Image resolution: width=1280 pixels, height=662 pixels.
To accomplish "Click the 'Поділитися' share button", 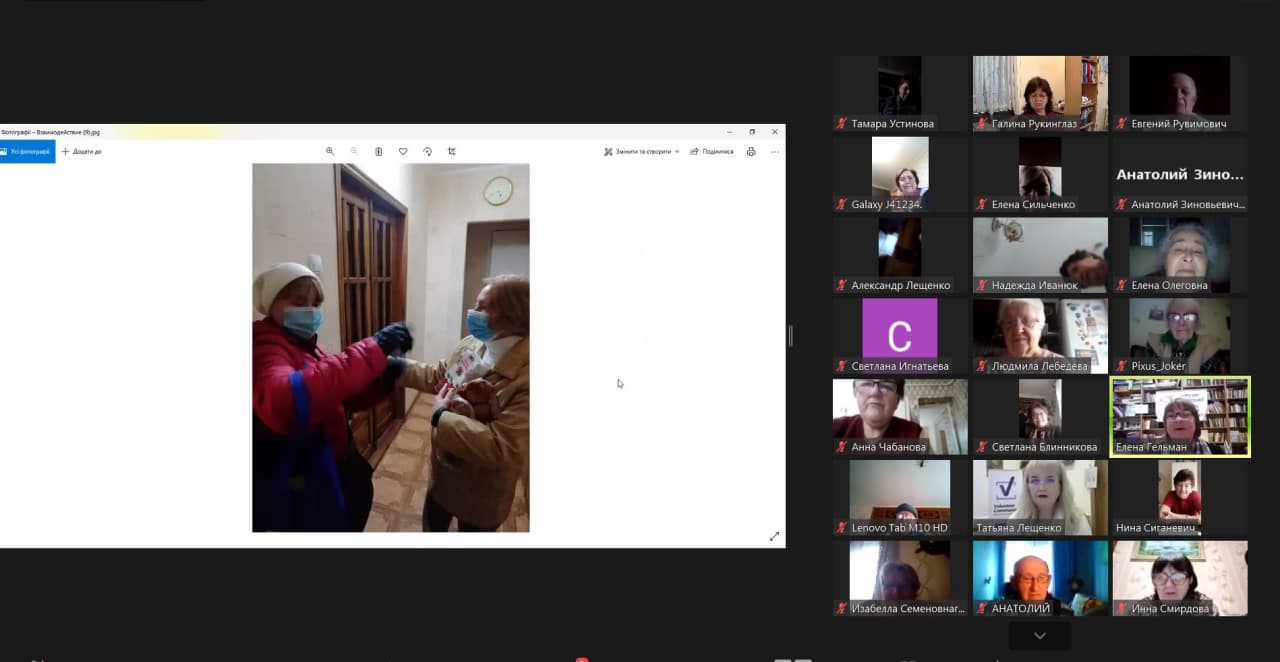I will (712, 152).
